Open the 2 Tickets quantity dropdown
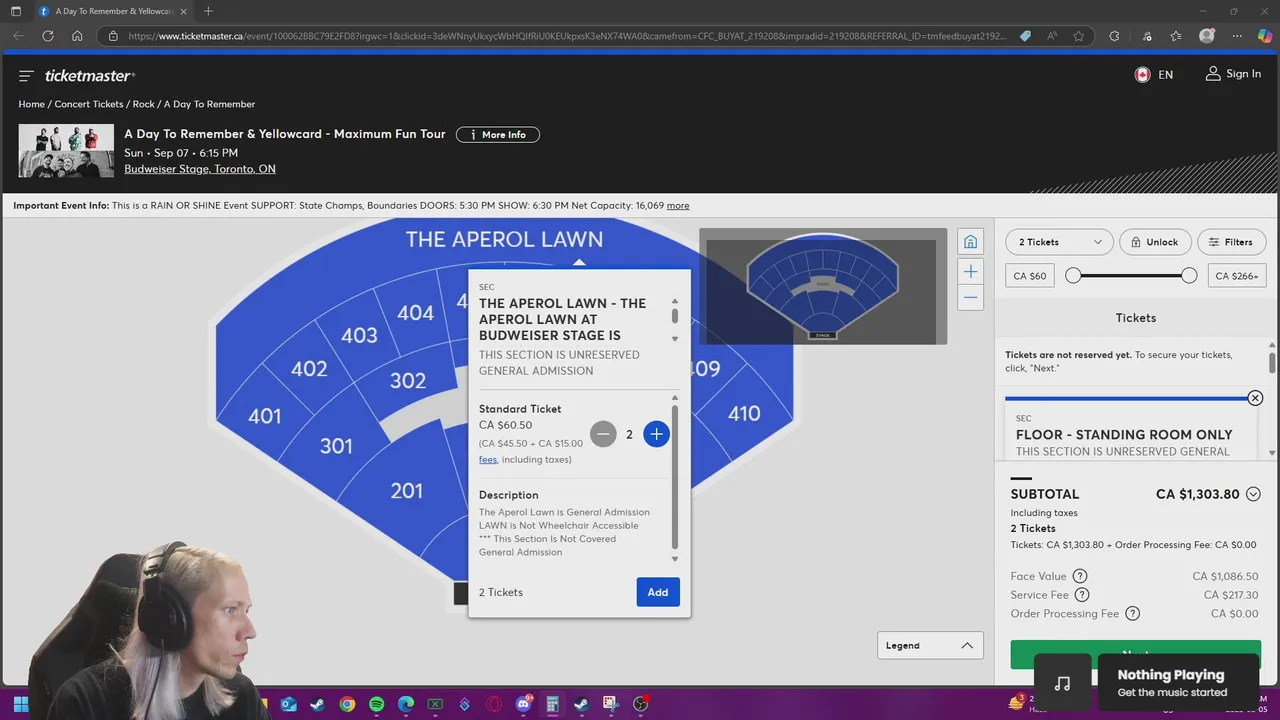The width and height of the screenshot is (1280, 720). (1059, 242)
